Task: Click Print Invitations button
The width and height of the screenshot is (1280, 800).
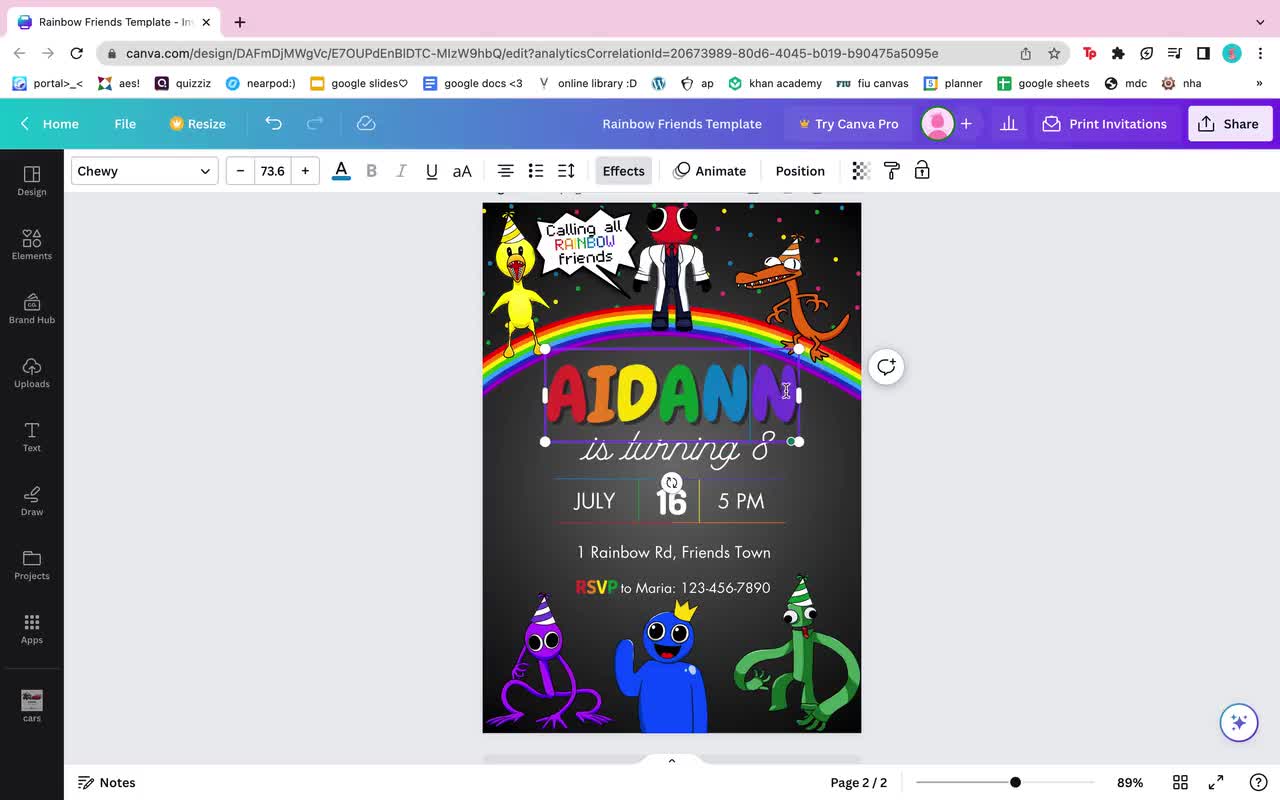Action: tap(1105, 123)
